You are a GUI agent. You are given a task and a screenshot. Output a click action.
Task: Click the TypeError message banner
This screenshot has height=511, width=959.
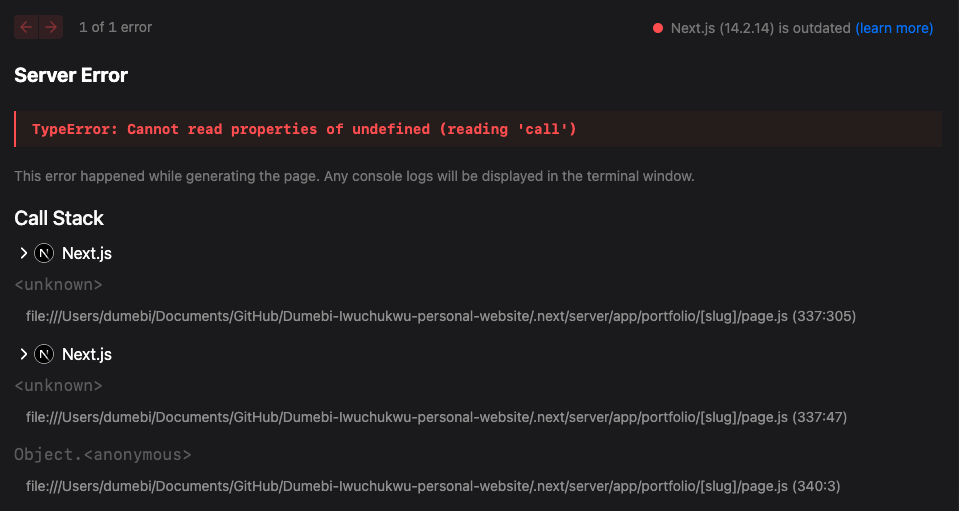(x=478, y=130)
